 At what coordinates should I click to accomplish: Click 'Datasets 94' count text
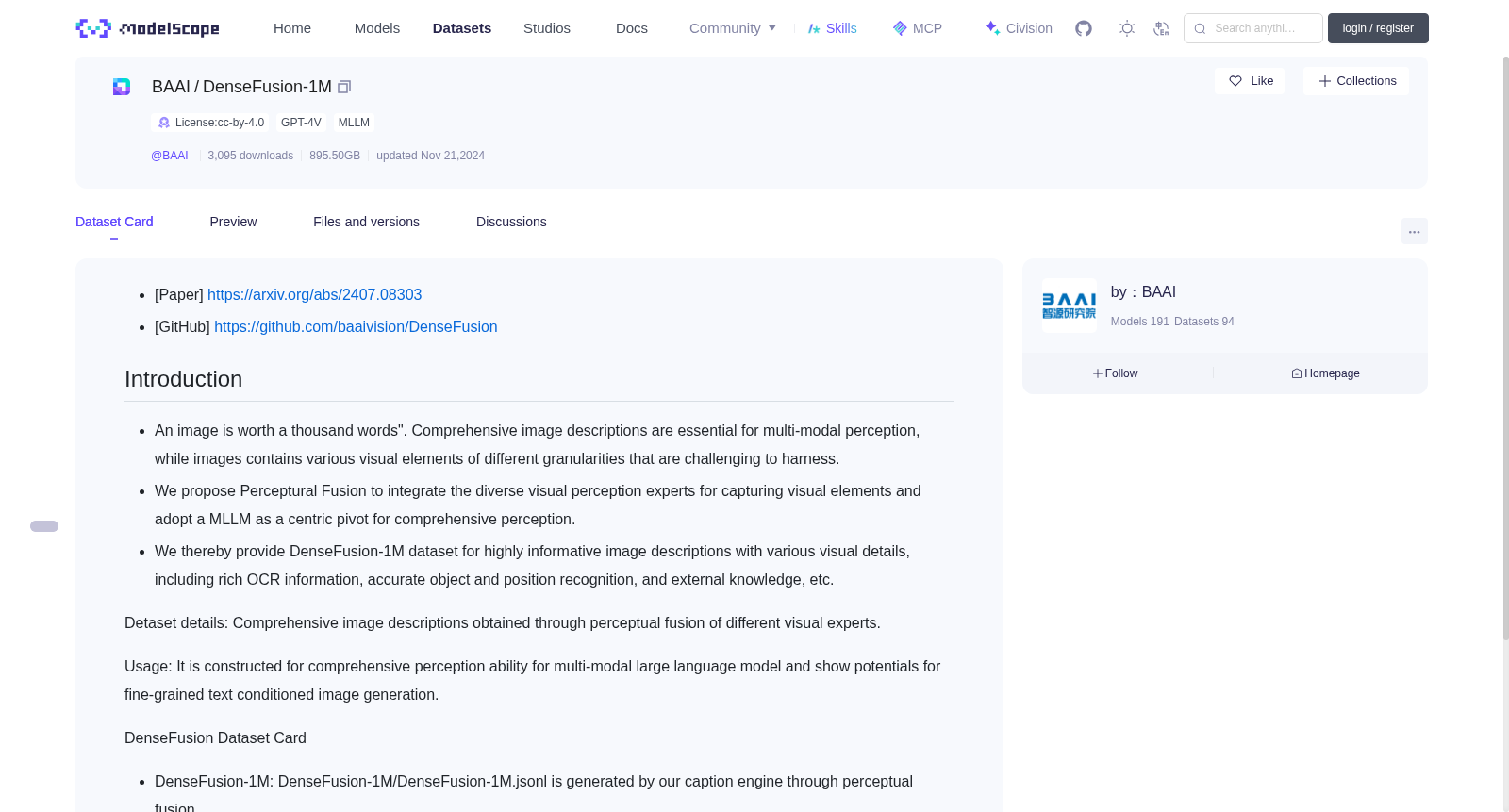point(1204,322)
